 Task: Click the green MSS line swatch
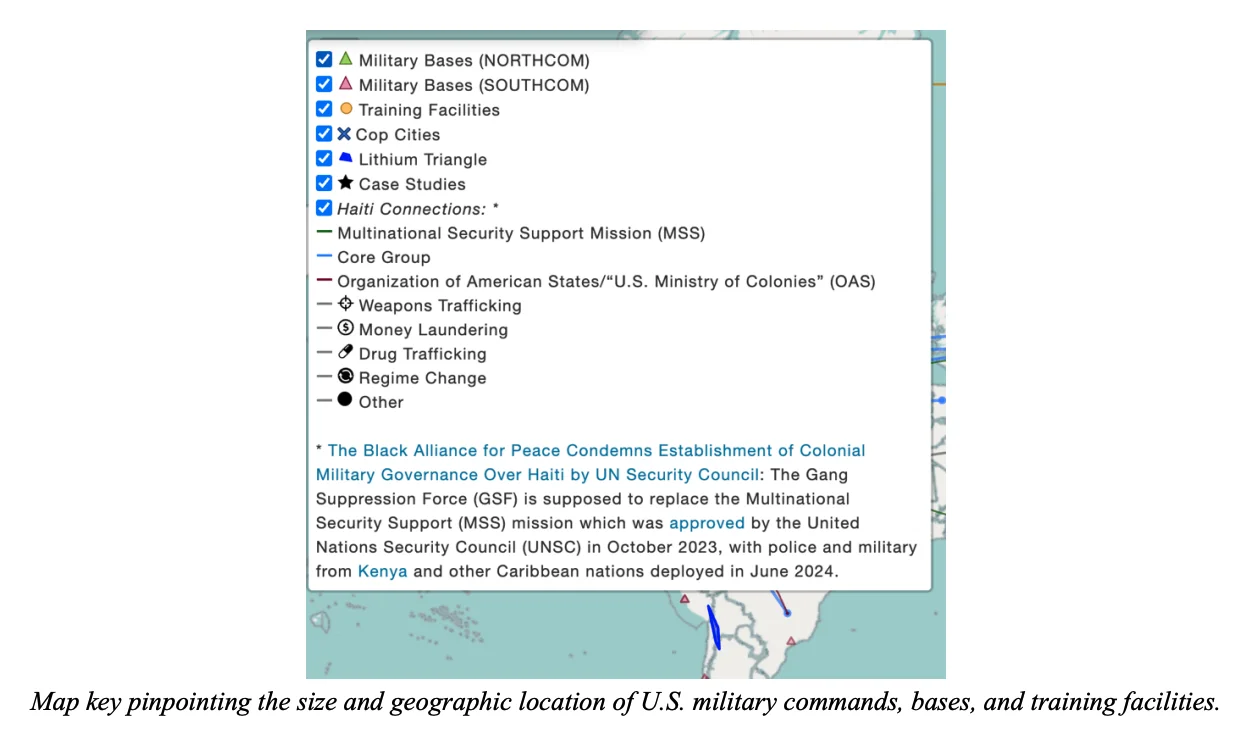pos(324,232)
